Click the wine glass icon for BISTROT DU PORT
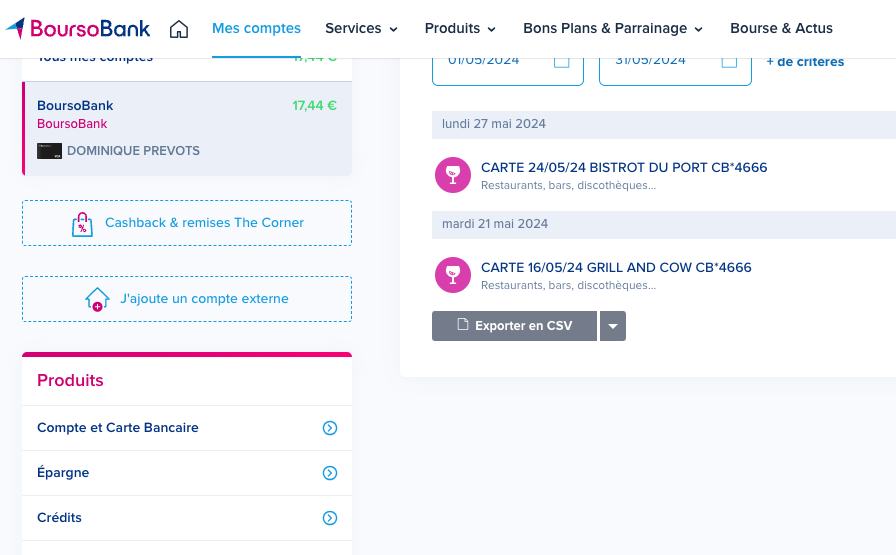Image resolution: width=896 pixels, height=555 pixels. pyautogui.click(x=453, y=175)
